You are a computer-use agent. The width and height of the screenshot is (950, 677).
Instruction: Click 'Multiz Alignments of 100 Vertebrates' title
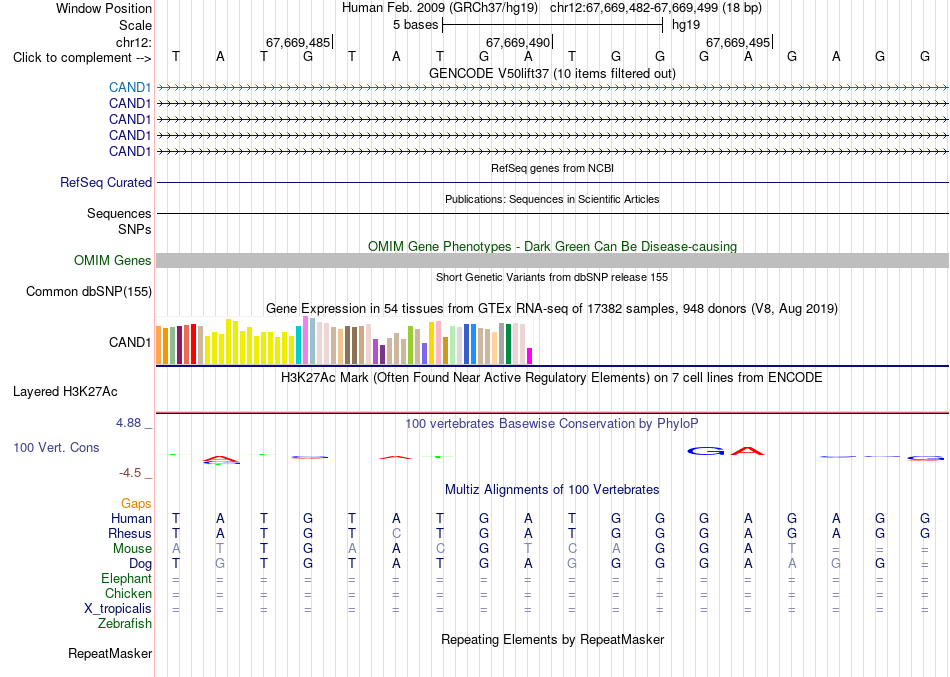point(552,490)
